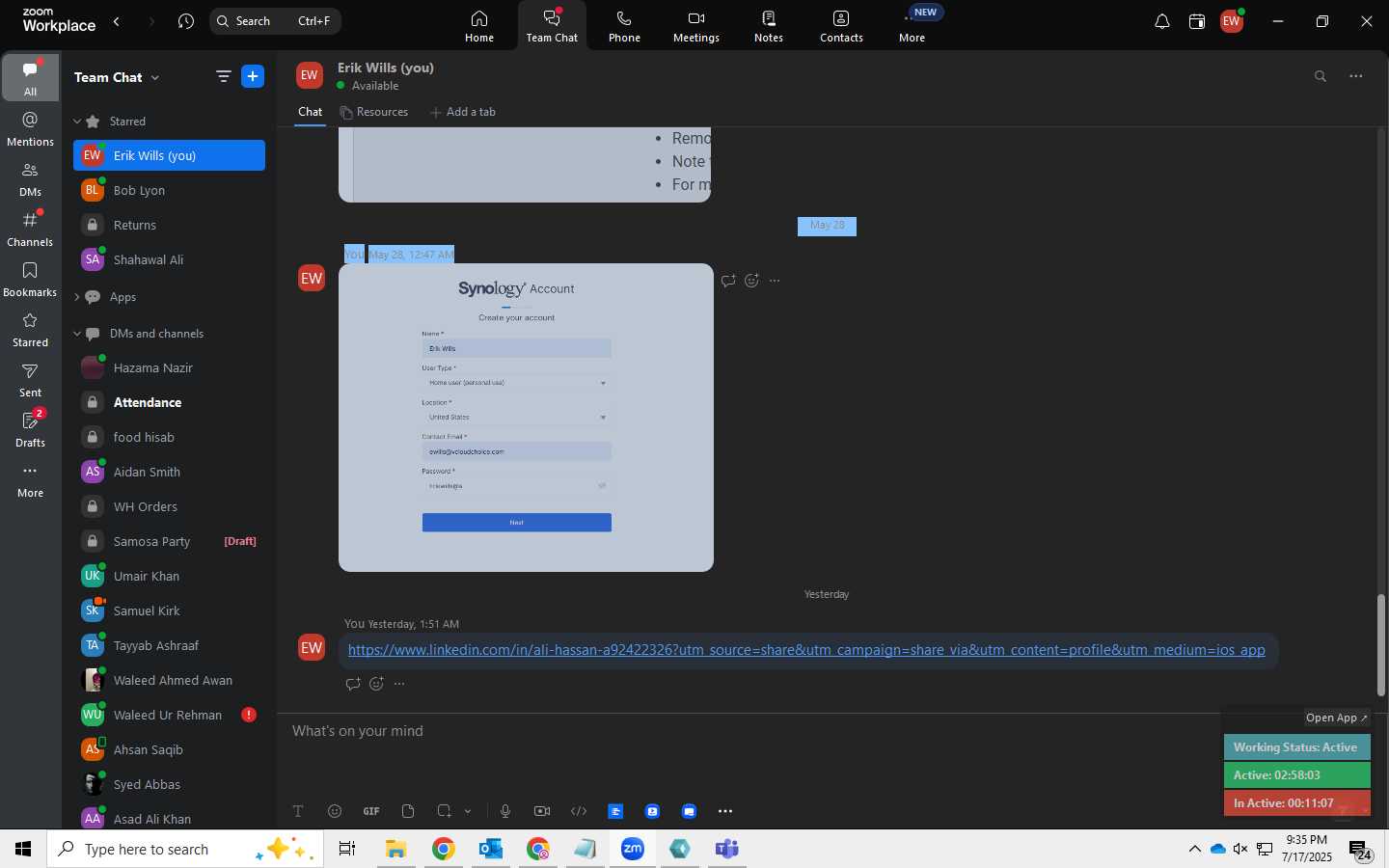The width and height of the screenshot is (1389, 868).
Task: Search within this chat via magnifier icon
Action: 1321,76
